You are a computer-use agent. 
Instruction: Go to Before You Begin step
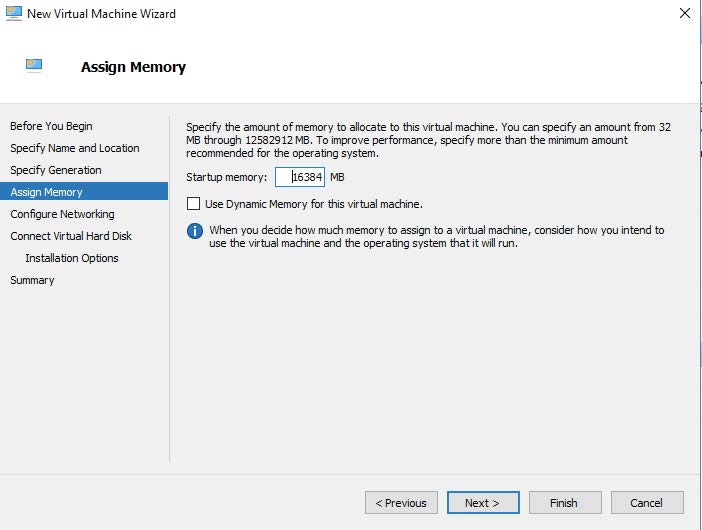pos(51,126)
